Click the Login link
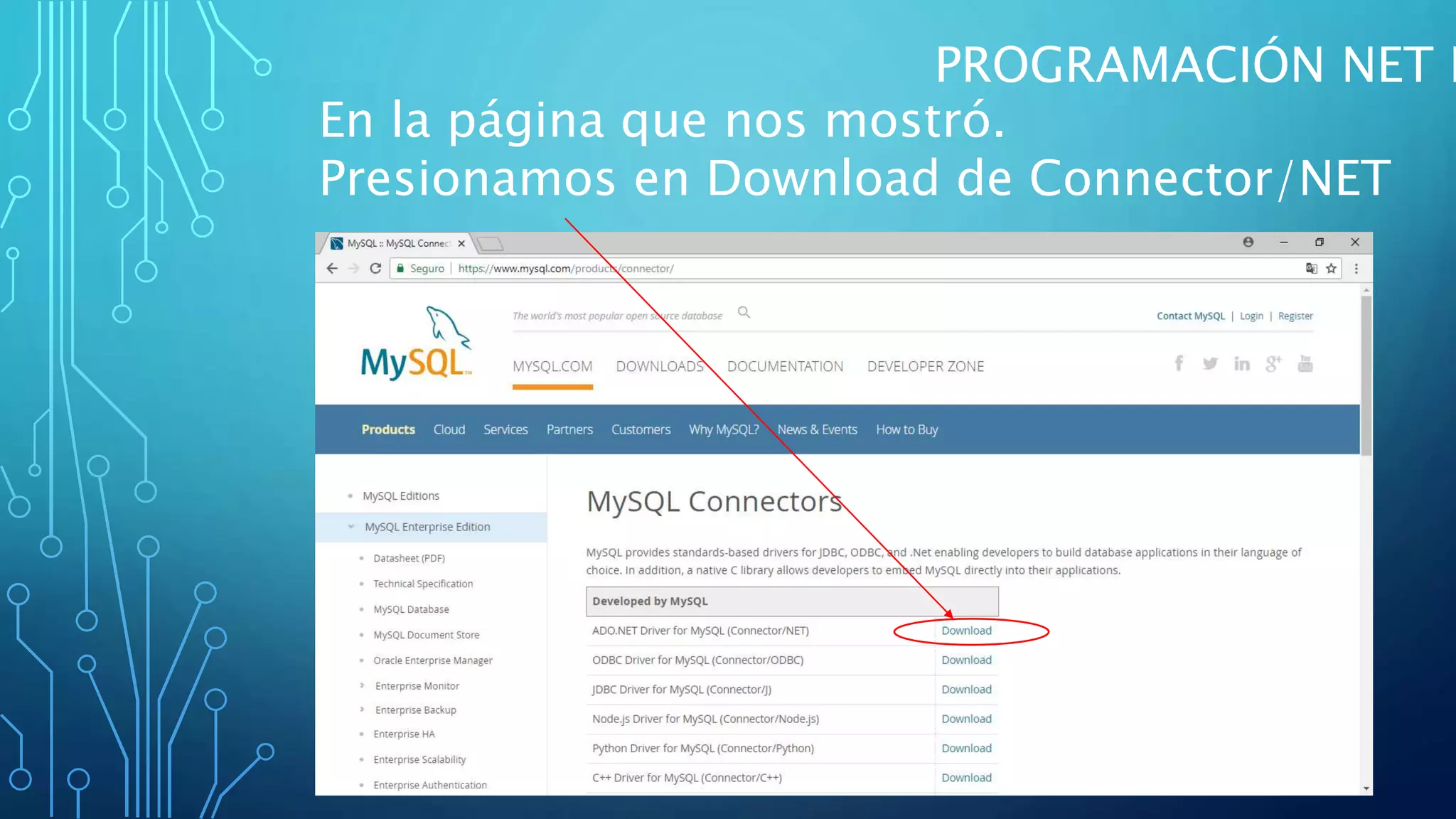This screenshot has width=1456, height=819. (1251, 316)
